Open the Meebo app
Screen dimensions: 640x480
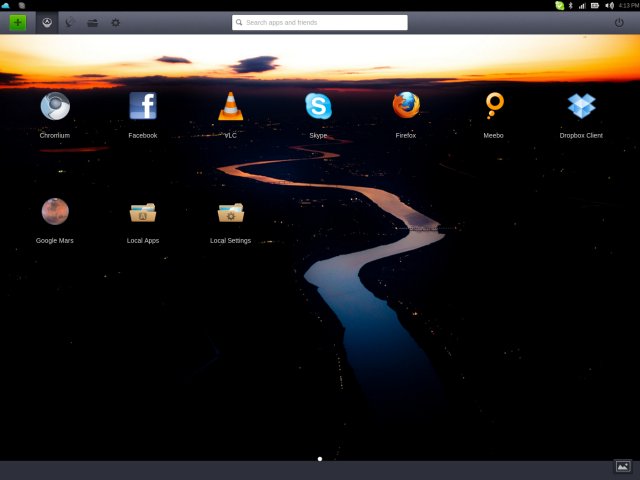tap(494, 106)
